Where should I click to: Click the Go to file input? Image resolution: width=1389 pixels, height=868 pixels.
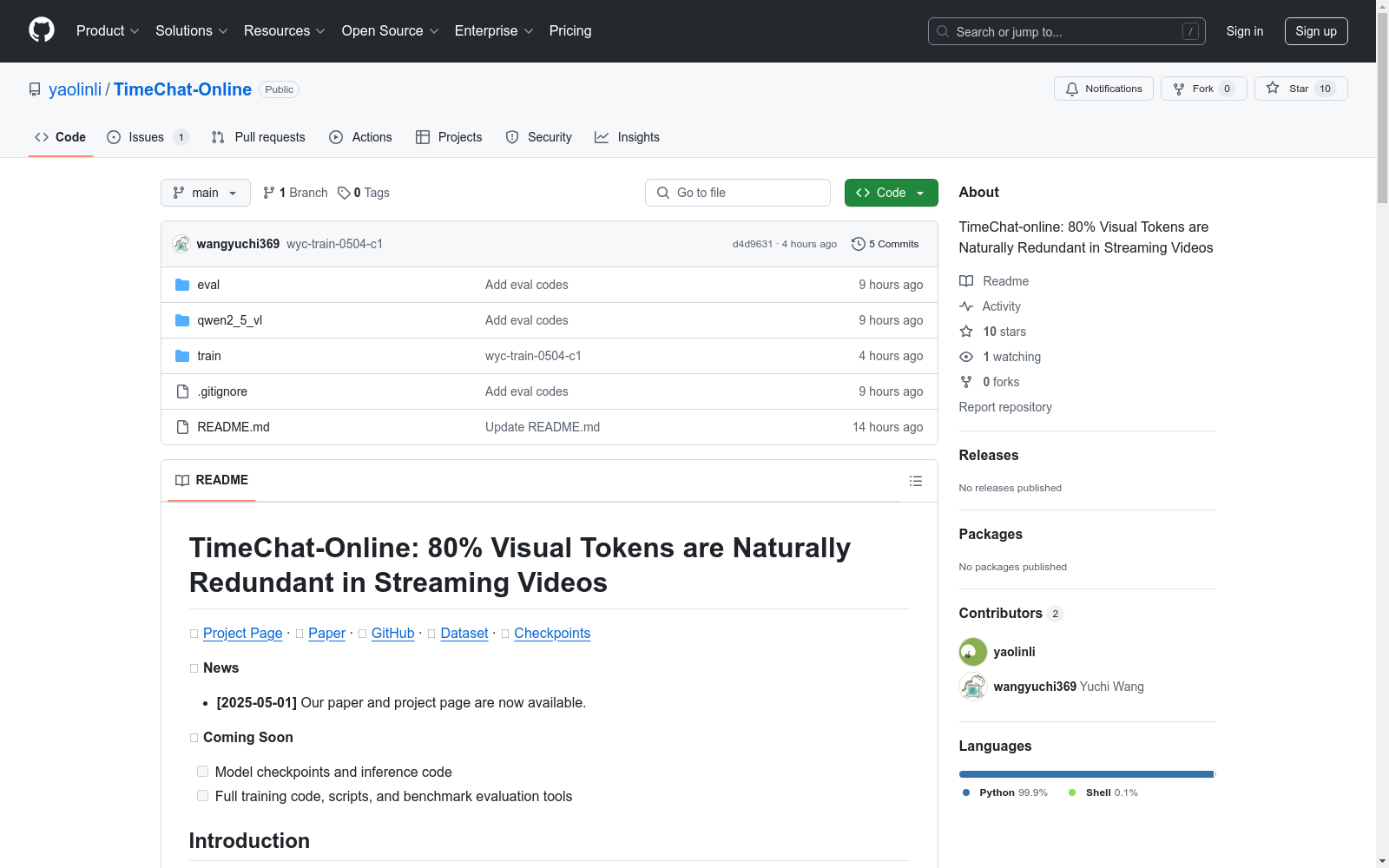[738, 193]
